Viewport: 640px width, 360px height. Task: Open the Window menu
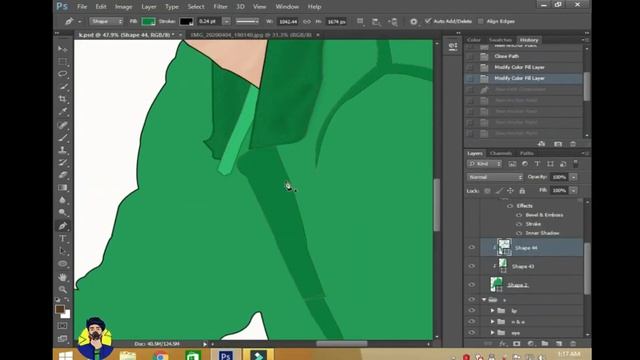pyautogui.click(x=287, y=7)
